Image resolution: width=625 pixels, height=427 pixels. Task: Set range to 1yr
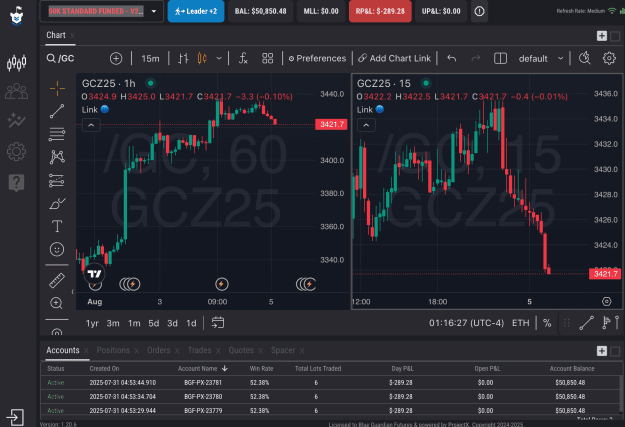92,323
